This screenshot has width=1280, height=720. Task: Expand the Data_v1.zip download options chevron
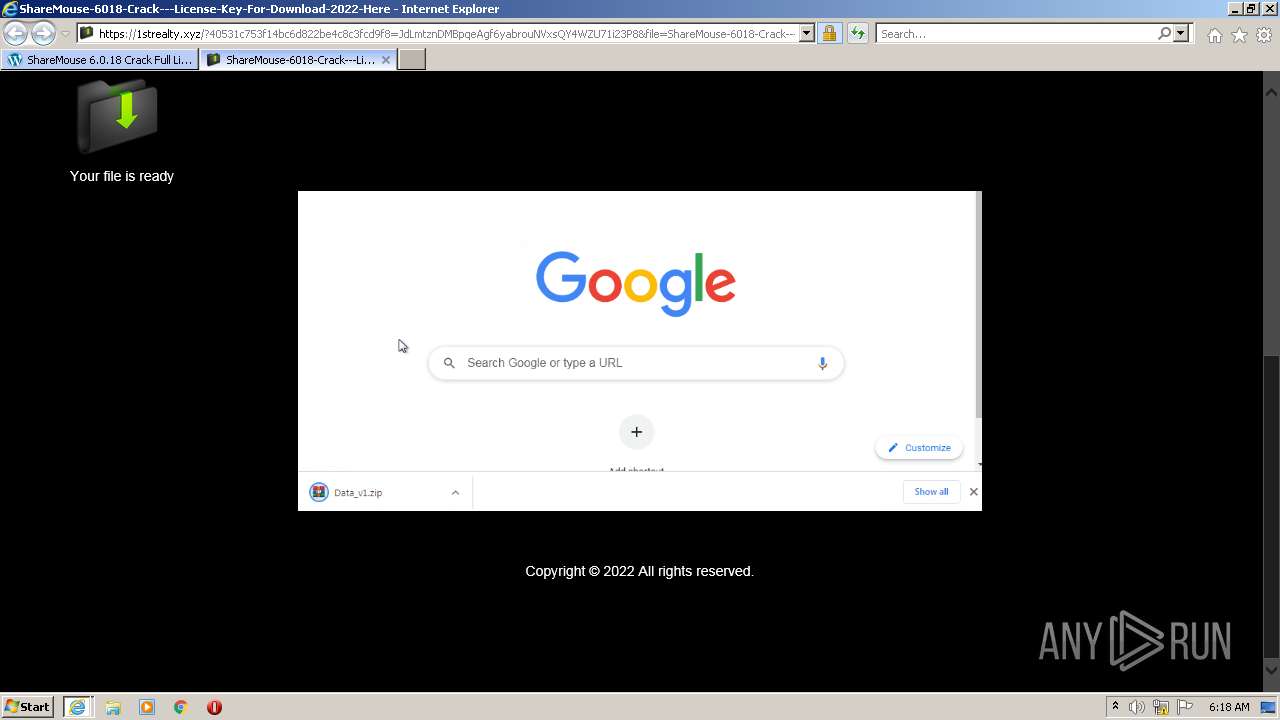[455, 492]
